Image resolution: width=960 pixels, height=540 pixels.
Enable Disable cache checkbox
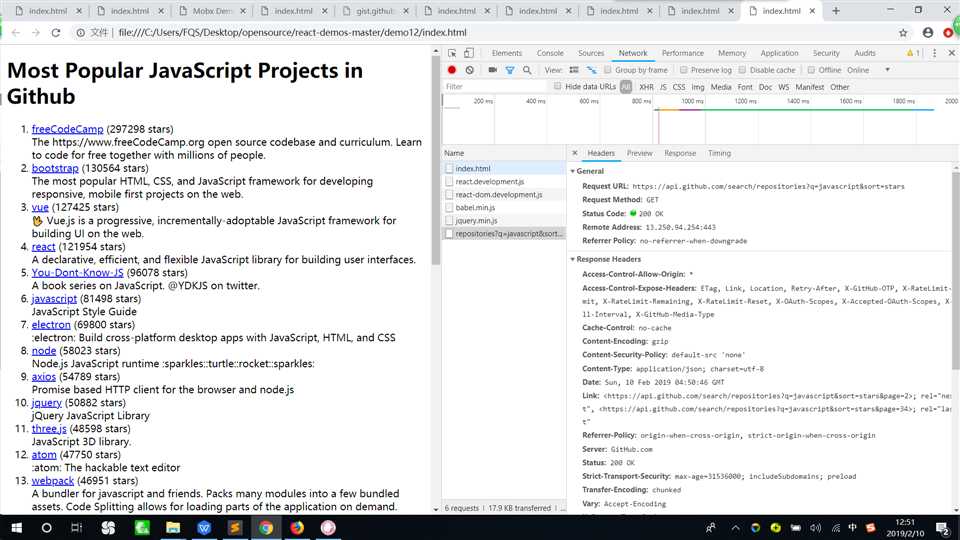pos(742,70)
